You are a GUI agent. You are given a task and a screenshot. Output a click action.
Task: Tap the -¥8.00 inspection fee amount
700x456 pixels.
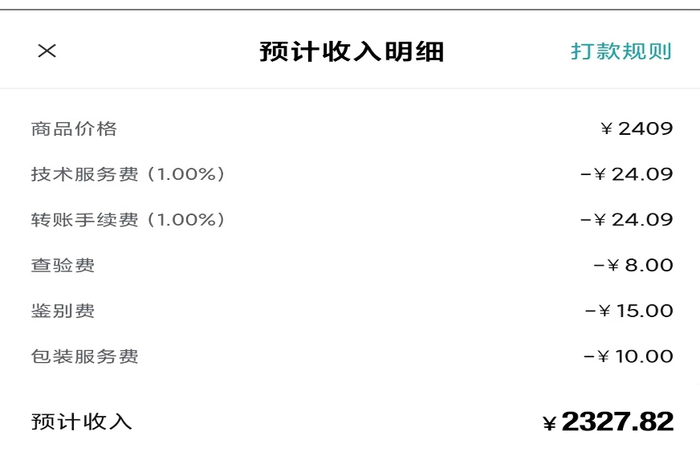tap(633, 265)
